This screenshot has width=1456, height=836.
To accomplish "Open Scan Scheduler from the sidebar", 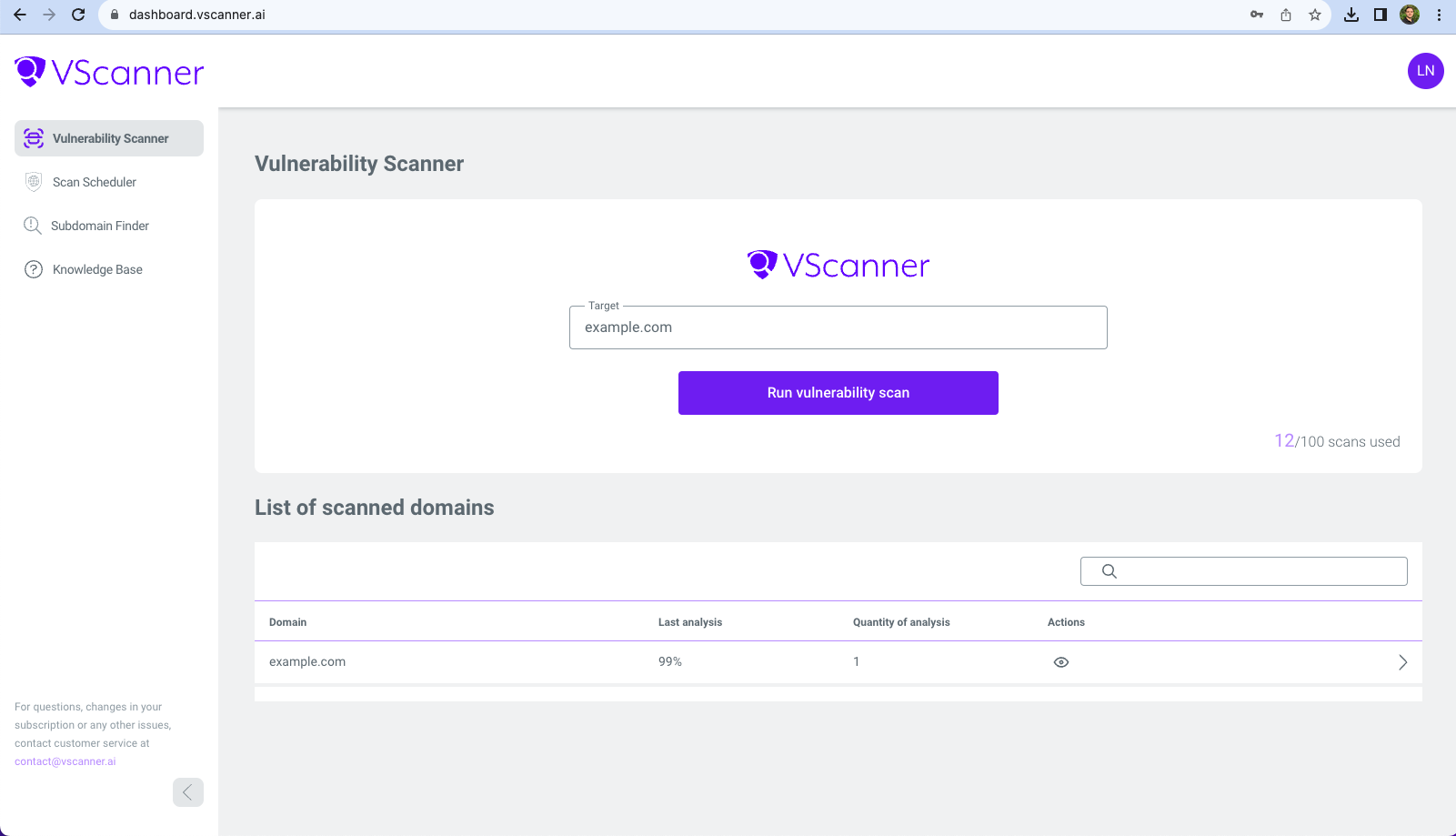I will click(95, 182).
